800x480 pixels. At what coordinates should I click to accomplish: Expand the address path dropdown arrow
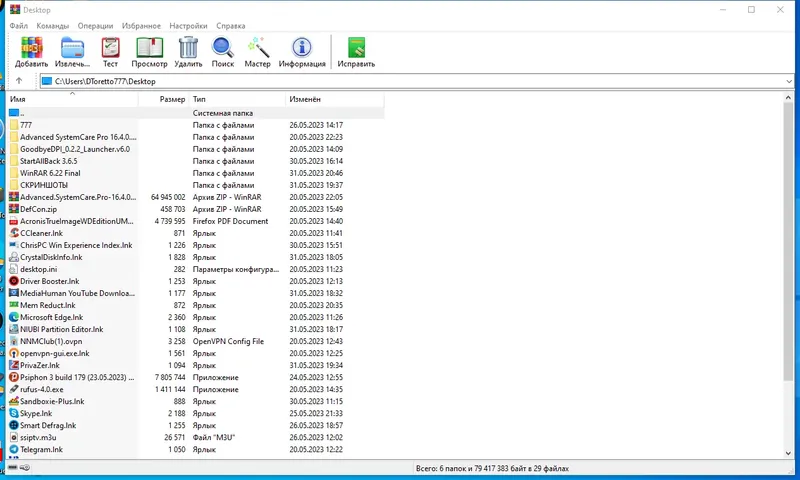[x=789, y=81]
